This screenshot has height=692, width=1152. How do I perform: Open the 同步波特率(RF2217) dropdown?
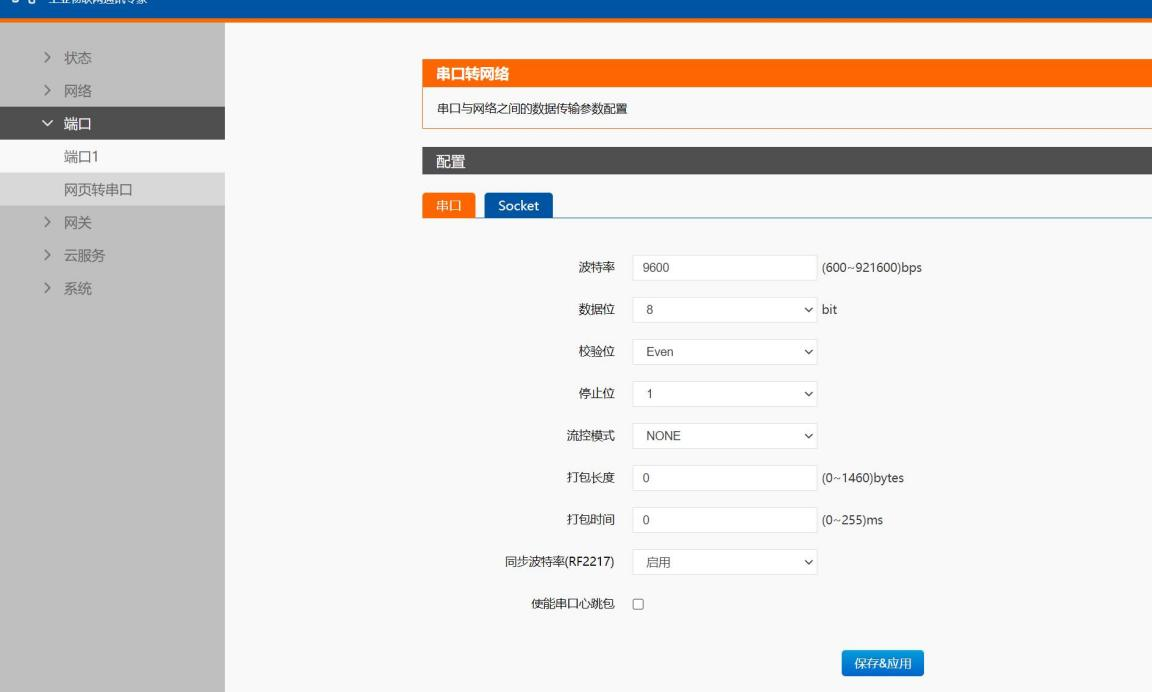(724, 562)
